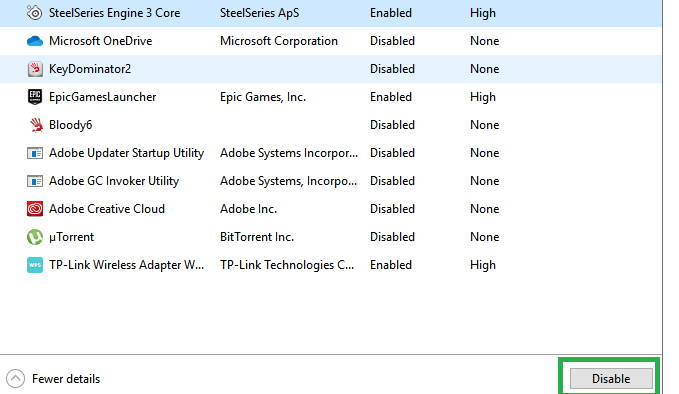Screen dimensions: 679x394
Task: Click None impact of Adobe Creative Cloud
Action: 485,209
